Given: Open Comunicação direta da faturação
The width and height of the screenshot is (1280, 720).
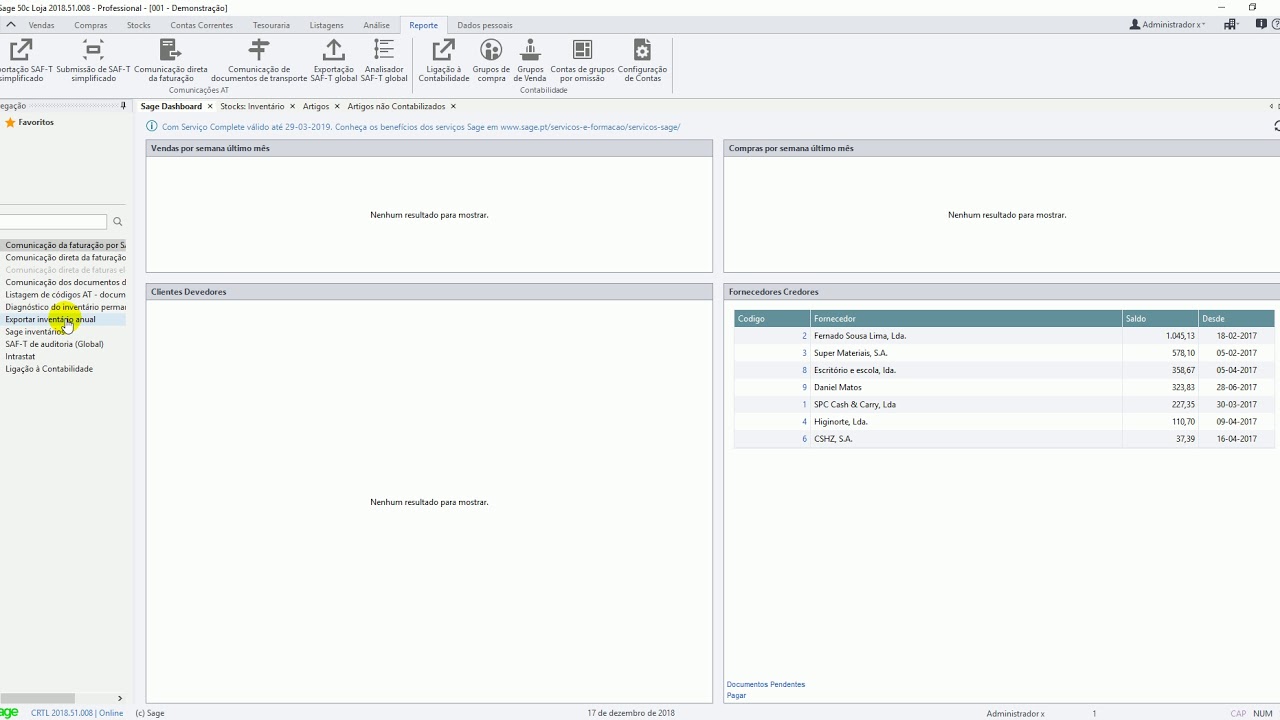Looking at the screenshot, I should 171,61.
